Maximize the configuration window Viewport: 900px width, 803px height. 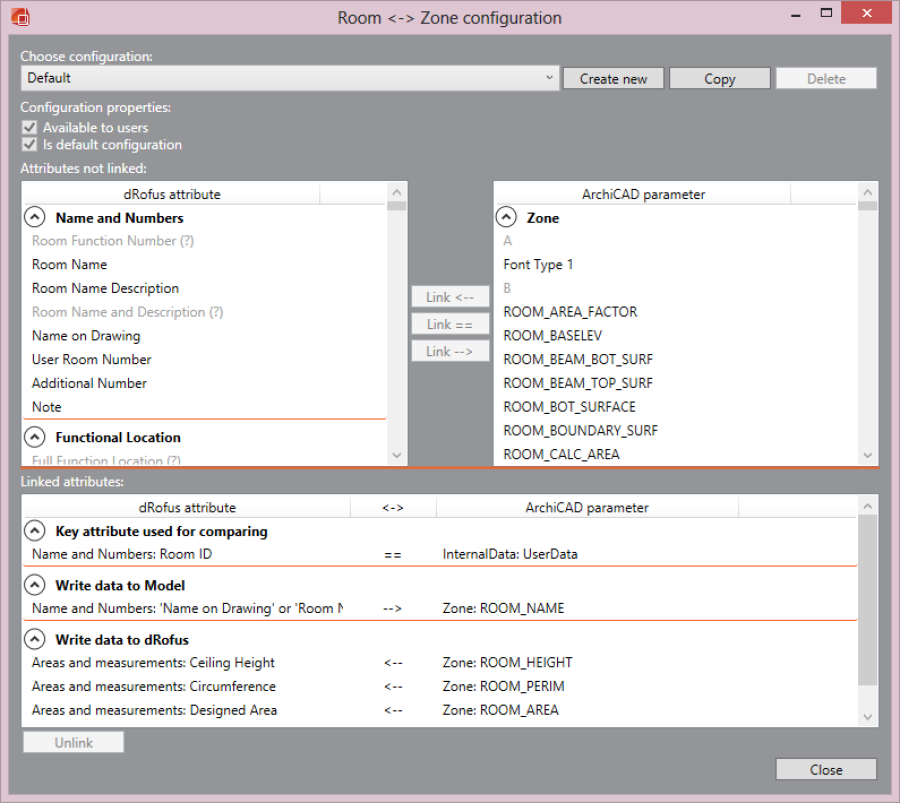point(826,15)
